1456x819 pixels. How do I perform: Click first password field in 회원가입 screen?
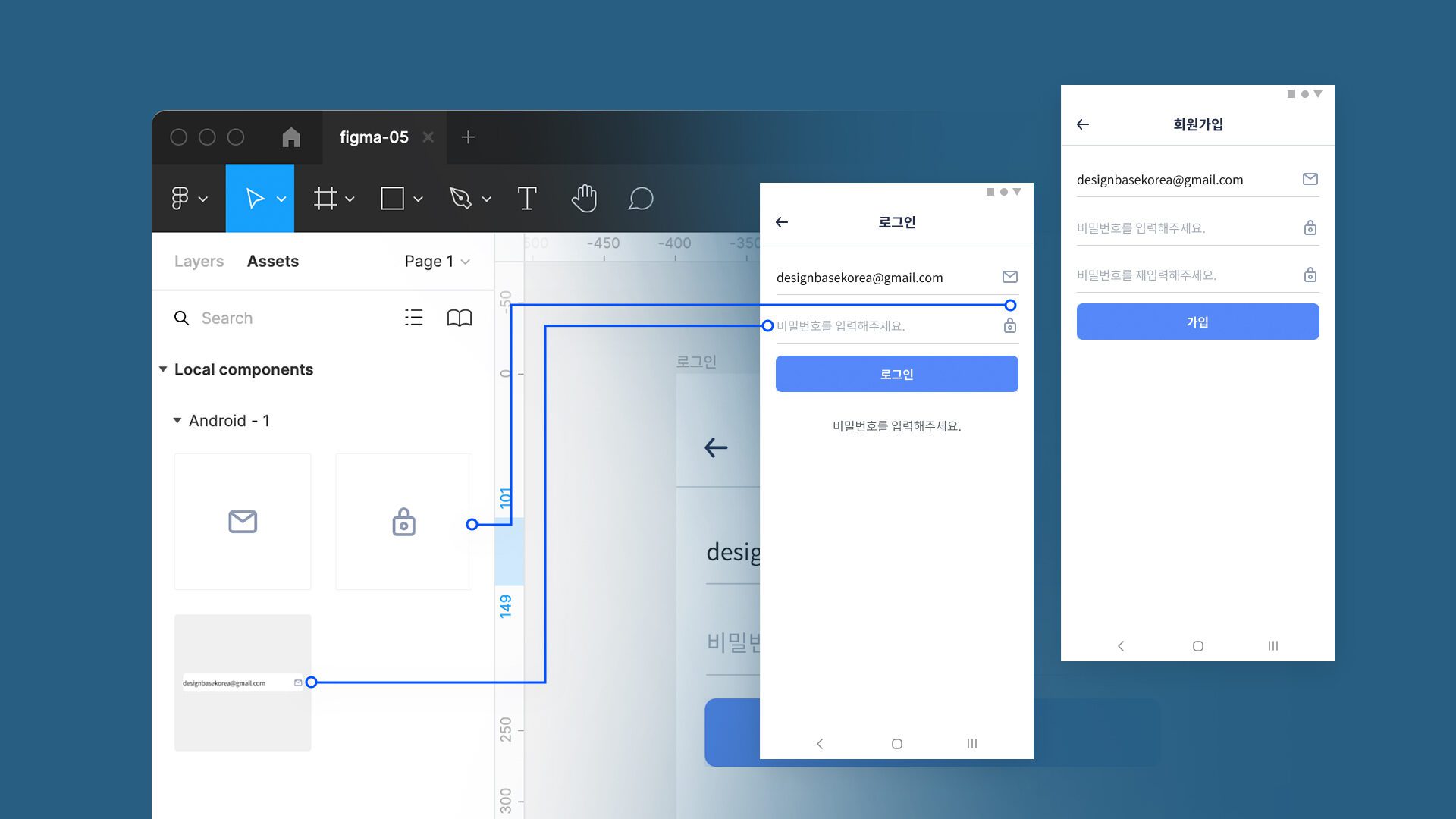point(1197,228)
